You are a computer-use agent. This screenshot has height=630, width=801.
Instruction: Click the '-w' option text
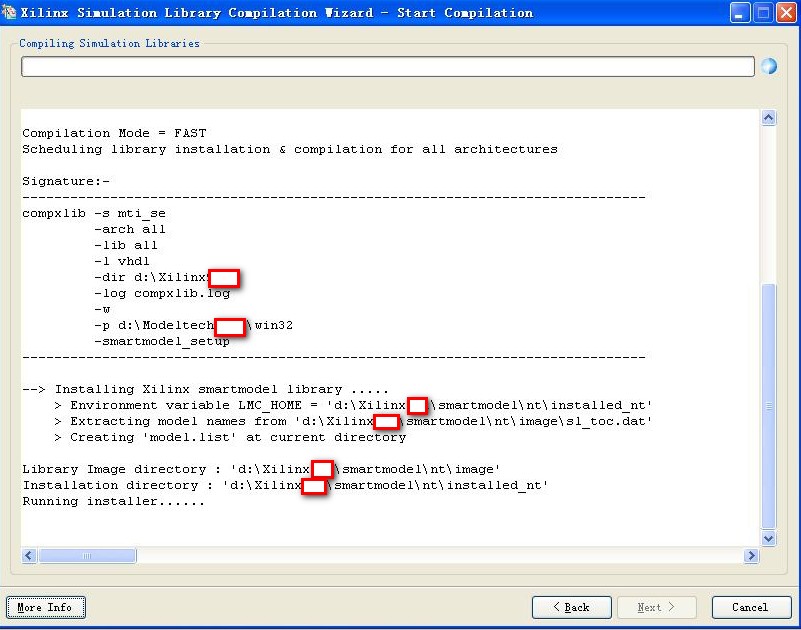click(x=102, y=309)
